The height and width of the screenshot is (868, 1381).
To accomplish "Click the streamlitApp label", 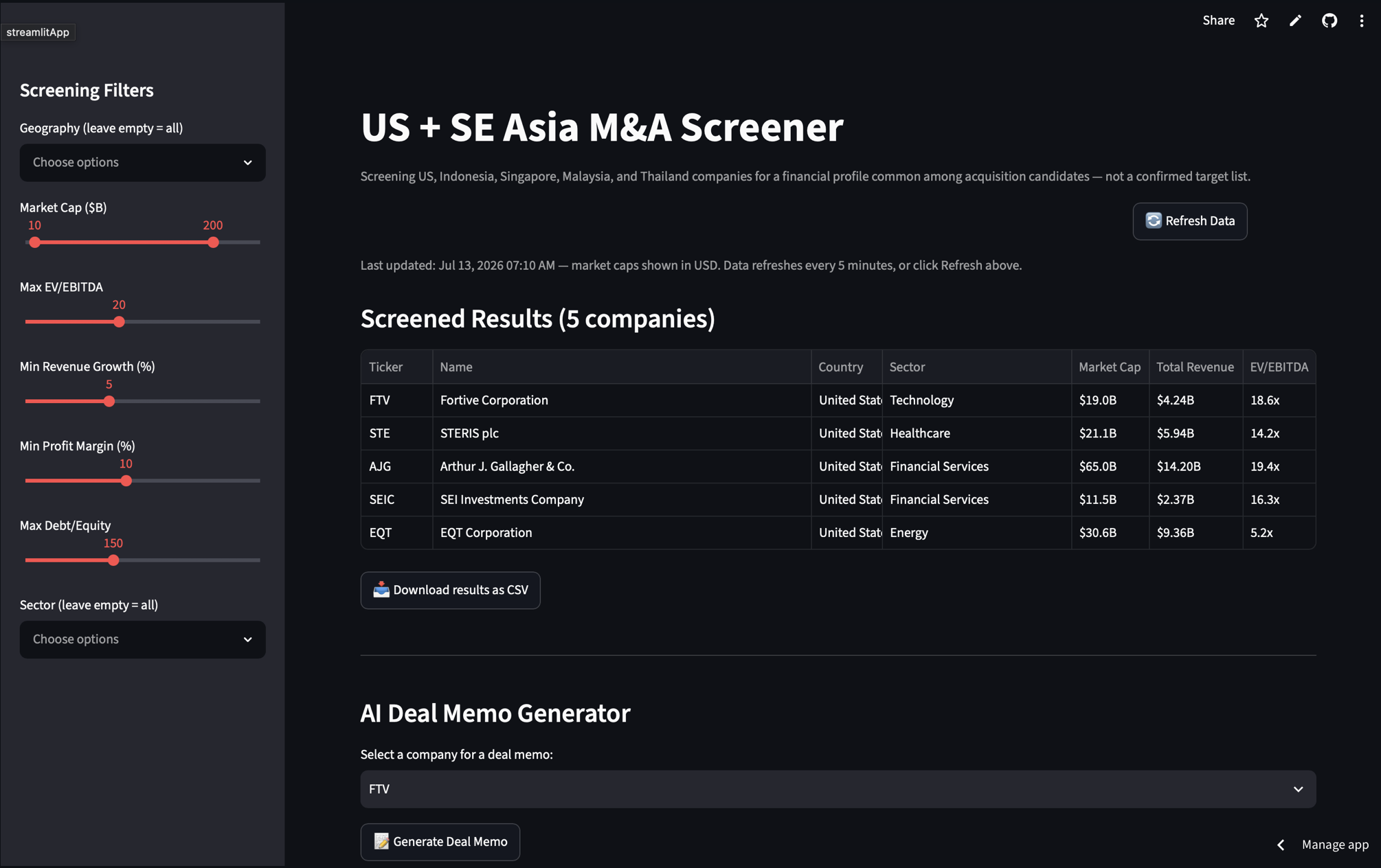I will (38, 32).
